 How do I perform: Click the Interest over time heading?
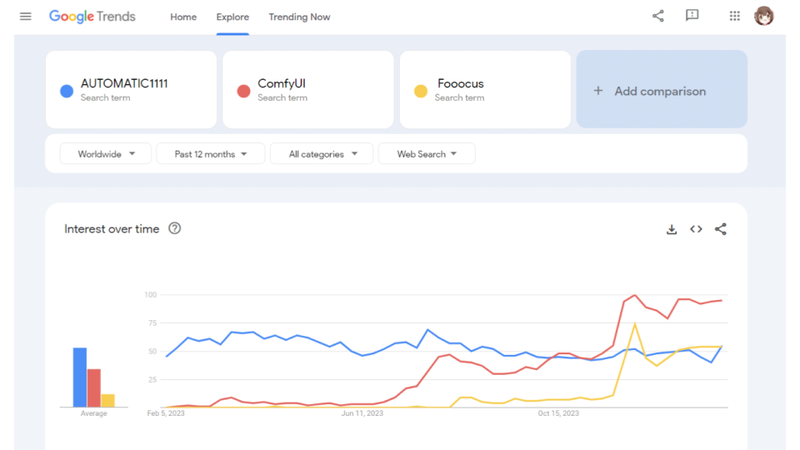(x=112, y=229)
